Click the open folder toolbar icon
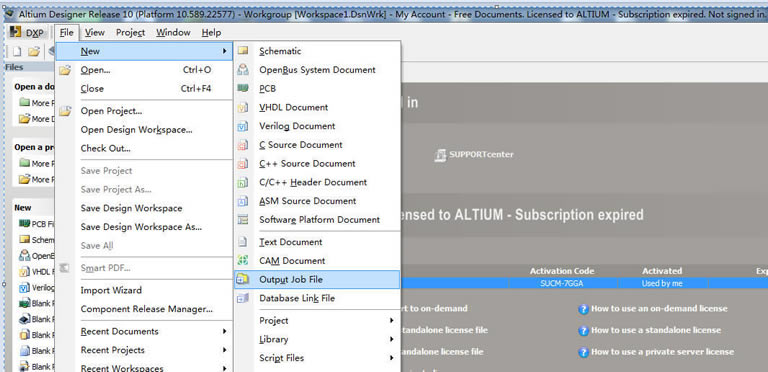 [33, 51]
